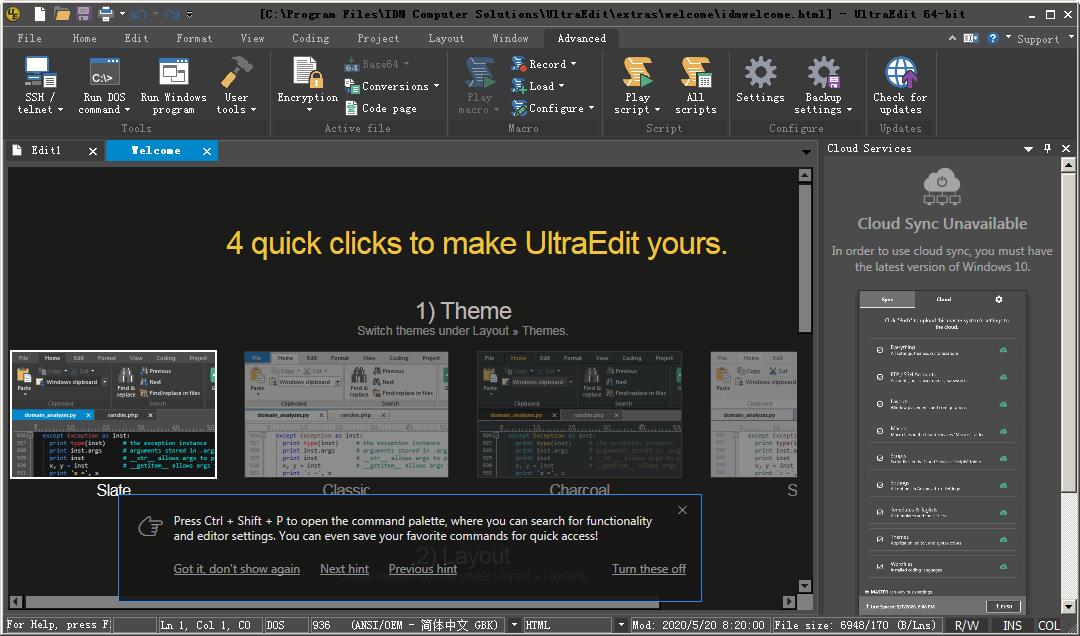
Task: Show All scripts
Action: click(696, 85)
